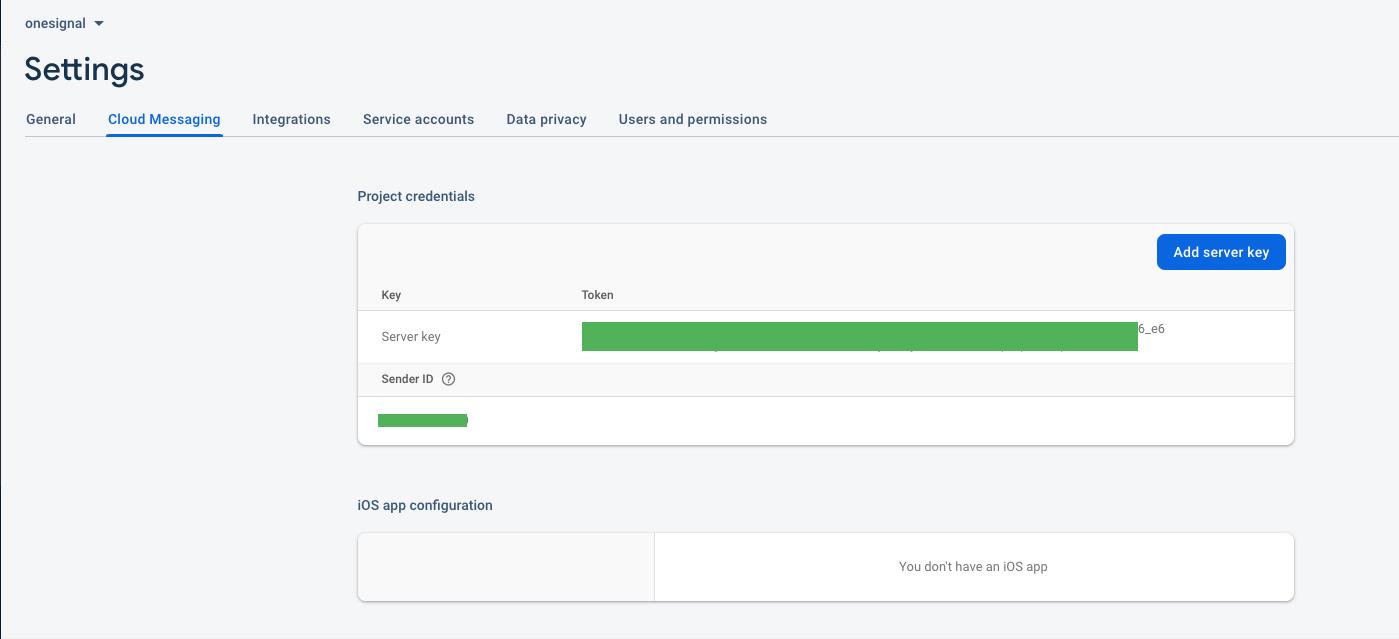The width and height of the screenshot is (1399, 639).
Task: Click the Token column header
Action: [597, 295]
